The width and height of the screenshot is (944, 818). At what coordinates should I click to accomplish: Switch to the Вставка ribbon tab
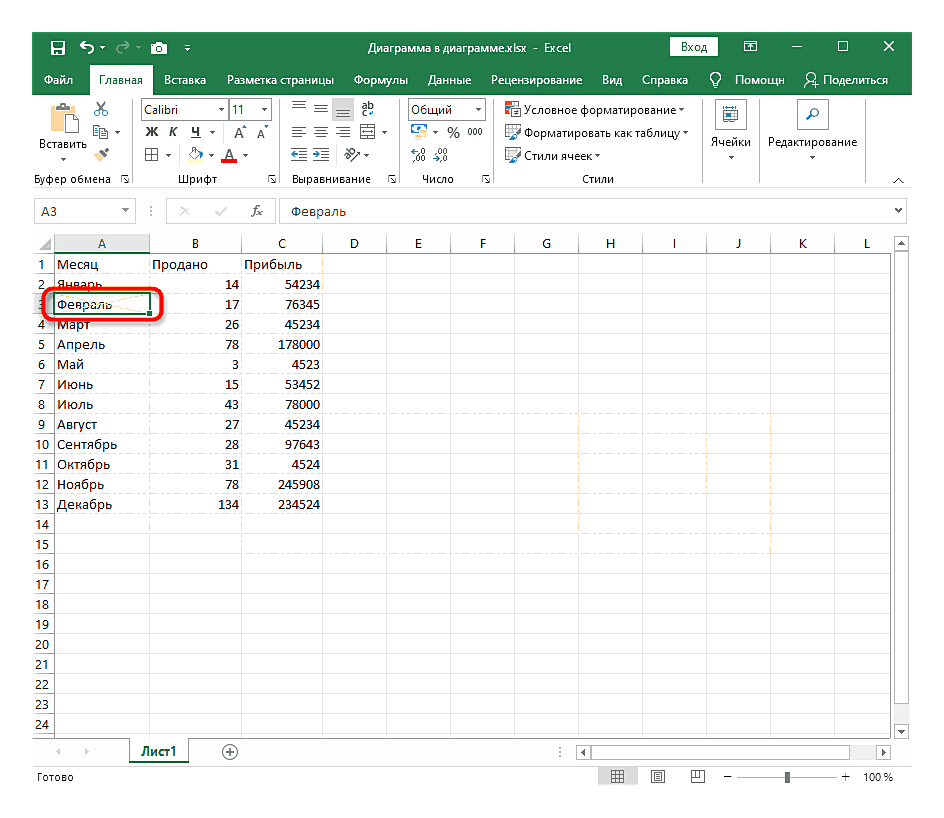click(x=185, y=80)
